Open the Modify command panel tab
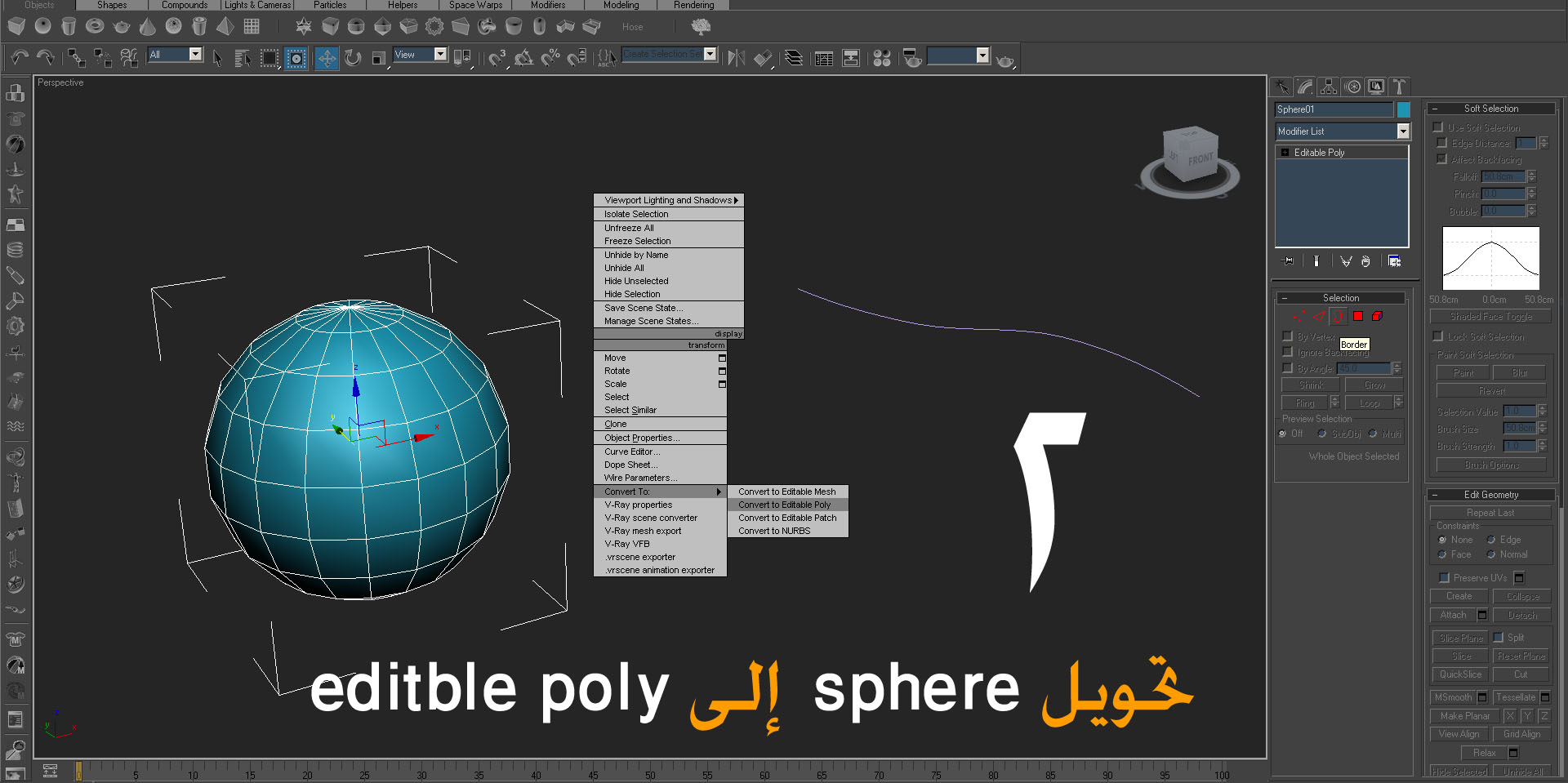The width and height of the screenshot is (1568, 783). (1305, 87)
